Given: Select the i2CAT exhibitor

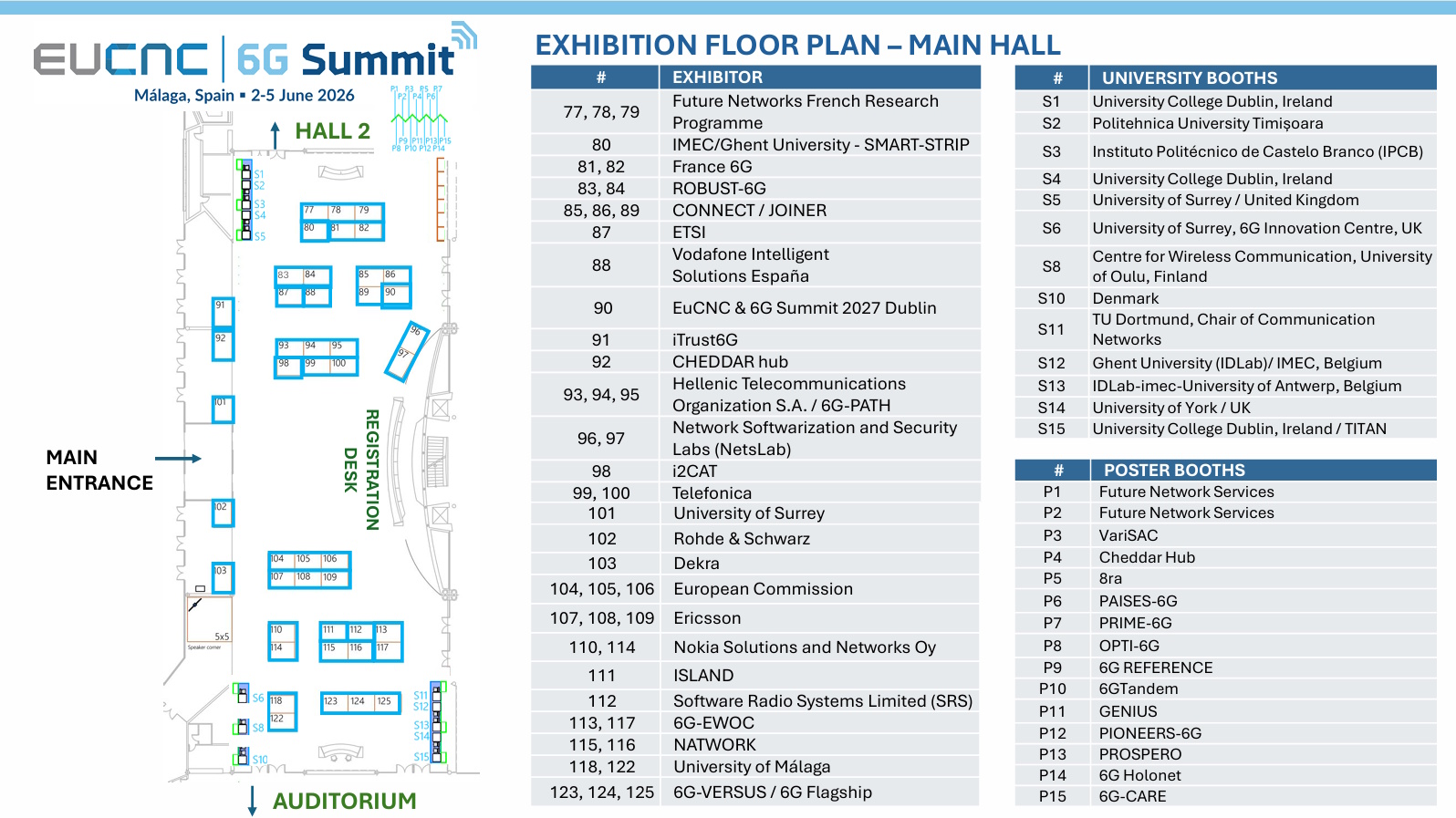Looking at the screenshot, I should pos(695,471).
